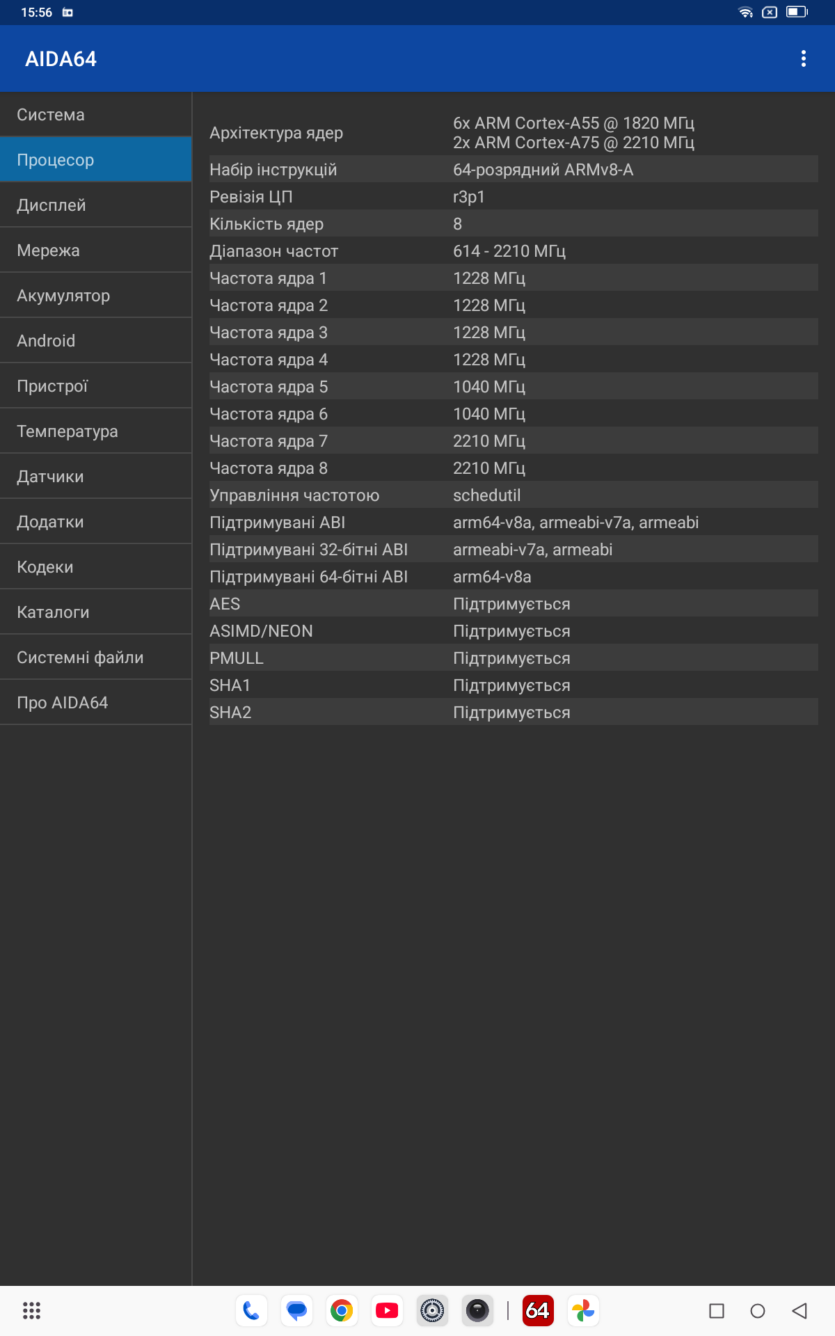Screen dimensions: 835x1336
Task: Open YouTube from the dock
Action: pos(387,1310)
